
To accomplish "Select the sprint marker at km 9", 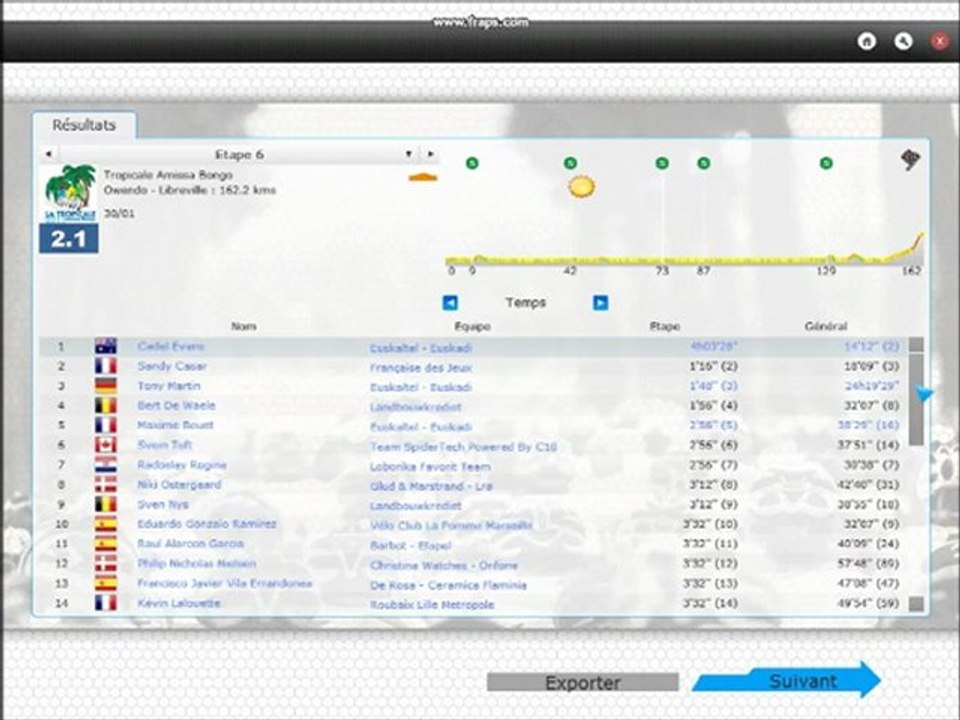I will (x=472, y=163).
